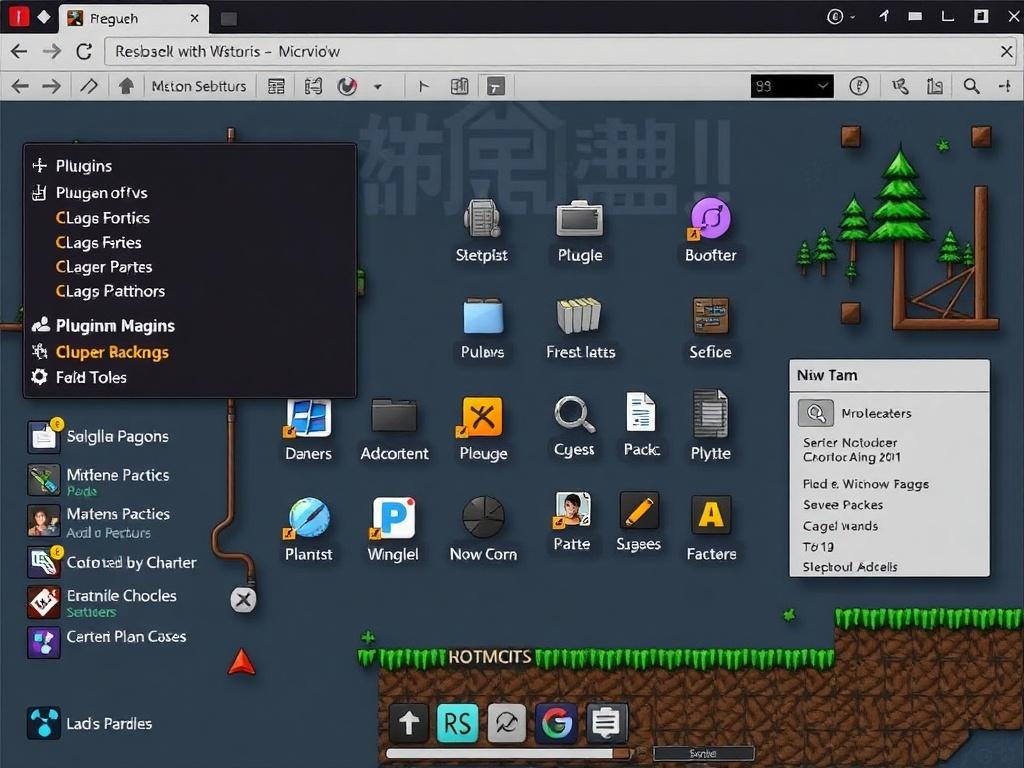
Task: Click the toolbar book icon
Action: coord(460,86)
